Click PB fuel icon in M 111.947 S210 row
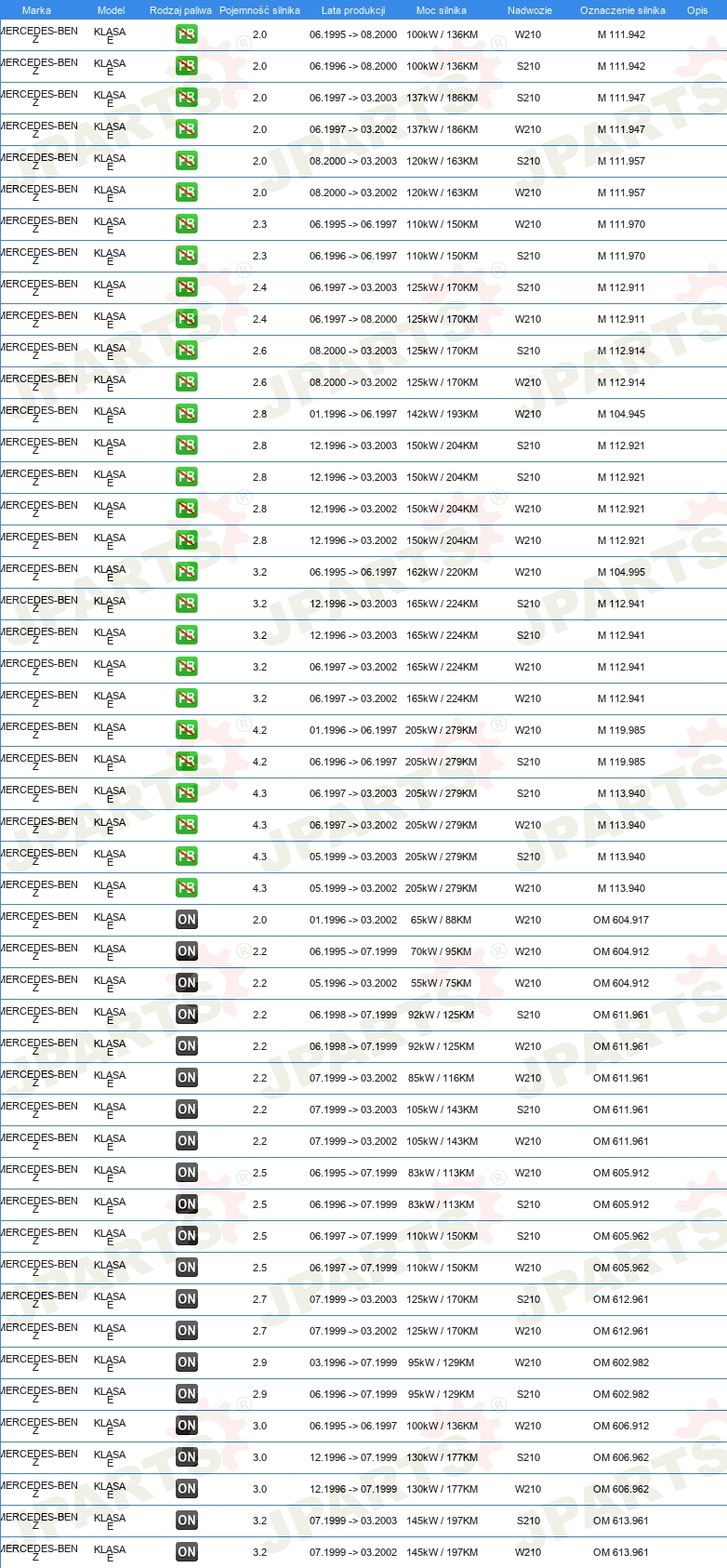This screenshot has width=727, height=1568. point(186,98)
